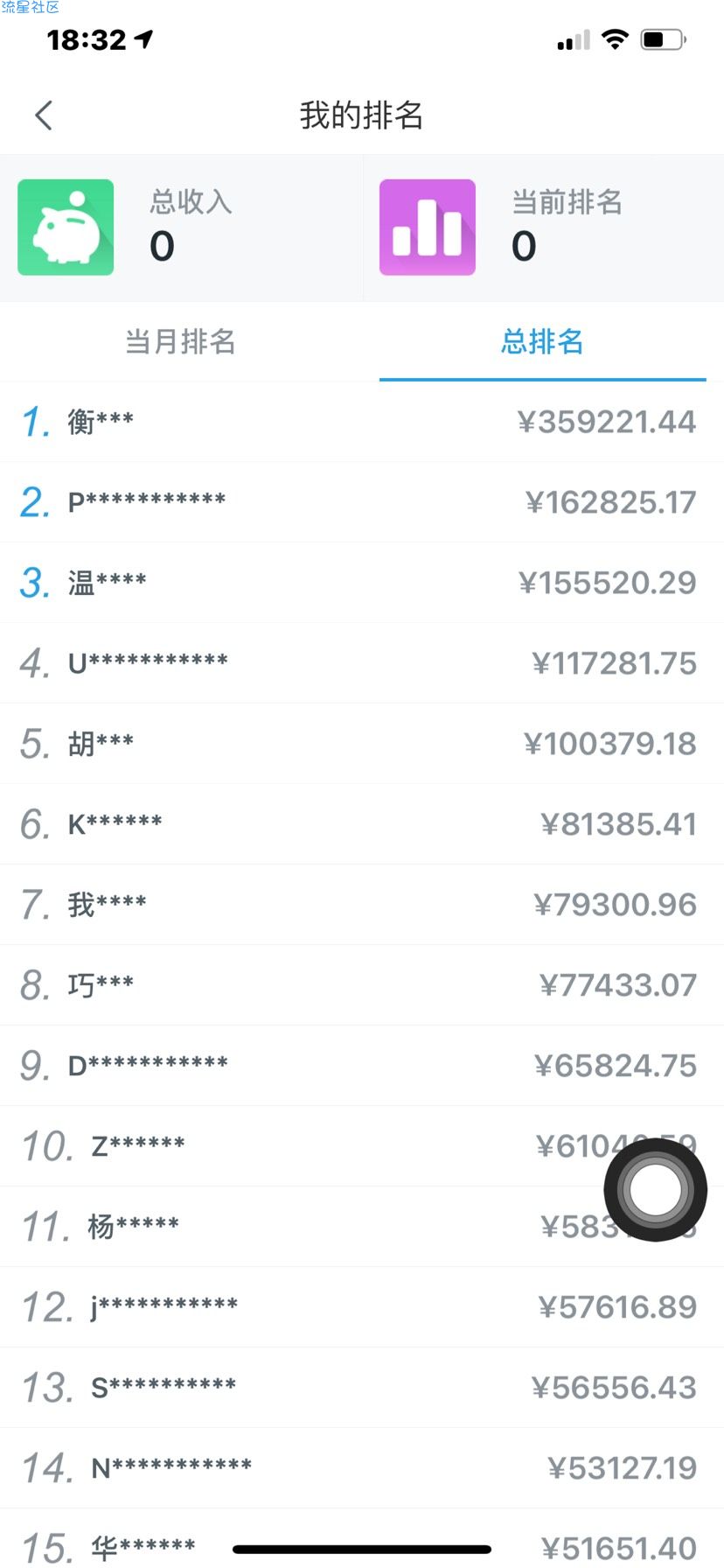Open the 流星社区 watermark link
The height and width of the screenshot is (1568, 724).
31,7
